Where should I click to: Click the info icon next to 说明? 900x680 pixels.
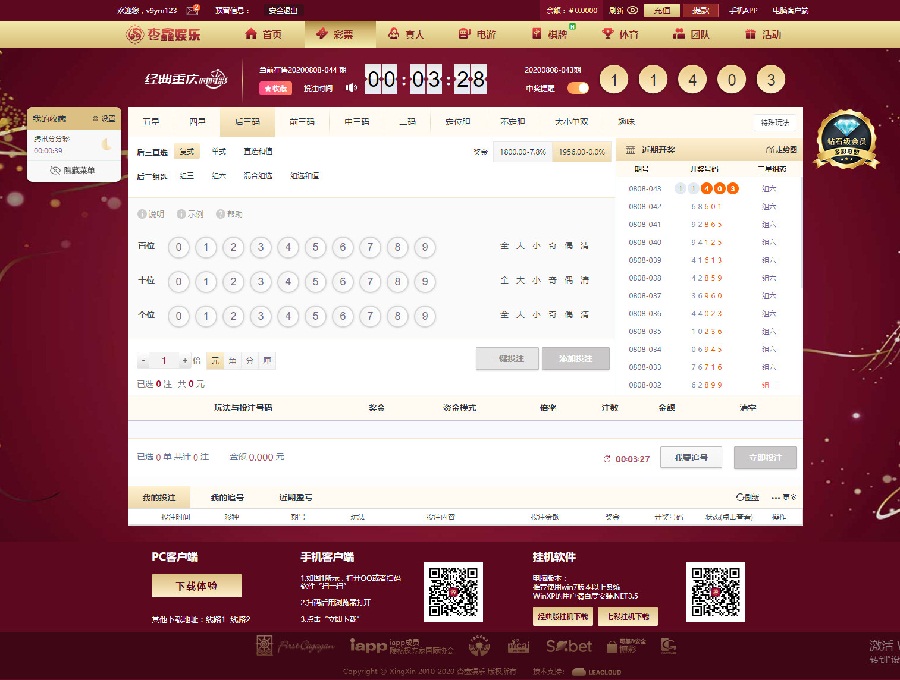pos(142,214)
